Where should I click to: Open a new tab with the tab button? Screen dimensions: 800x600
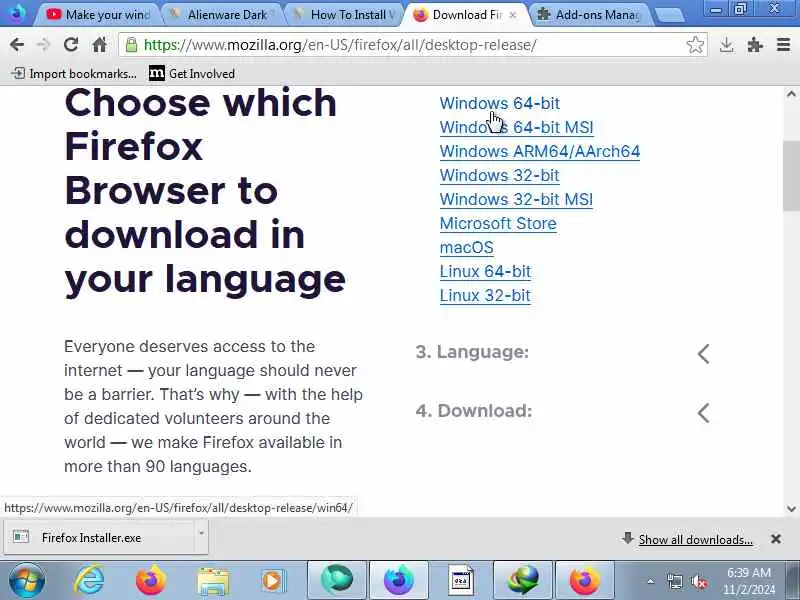pyautogui.click(x=669, y=15)
